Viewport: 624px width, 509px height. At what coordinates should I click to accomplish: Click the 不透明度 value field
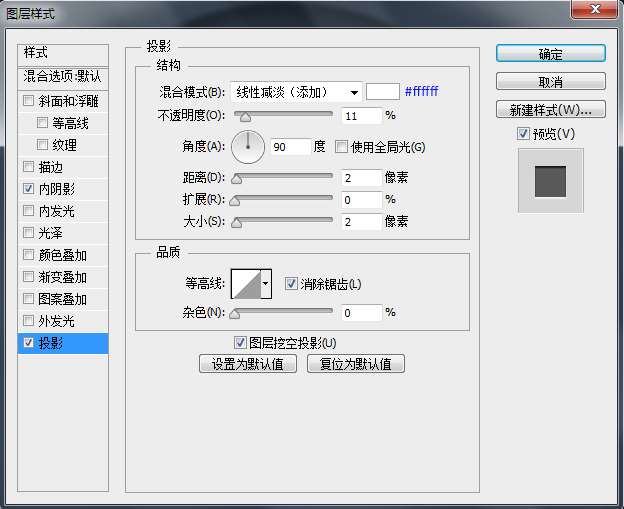point(362,116)
